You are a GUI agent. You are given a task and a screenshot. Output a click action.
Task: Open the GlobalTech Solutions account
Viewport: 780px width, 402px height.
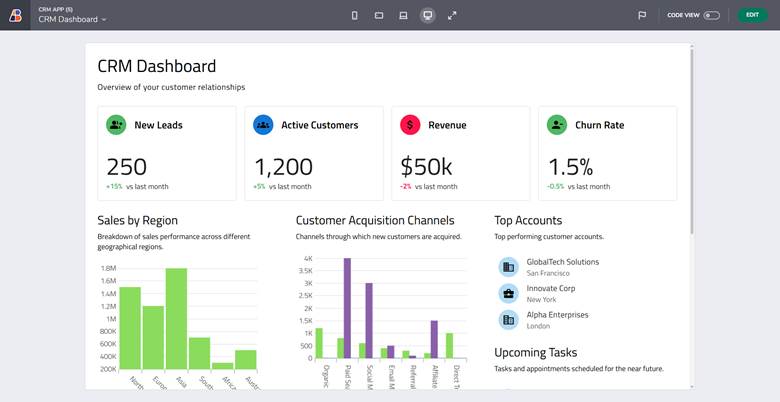(563, 262)
